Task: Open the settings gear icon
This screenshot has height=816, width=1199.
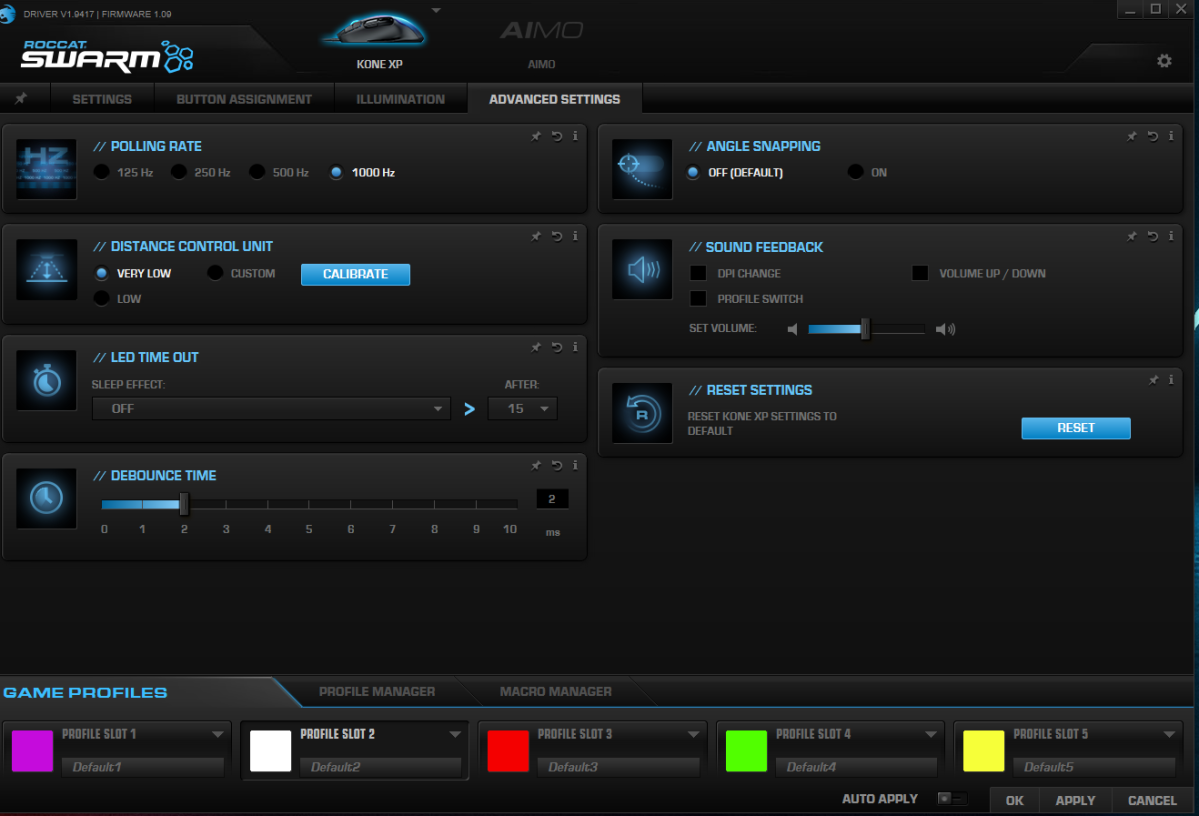Action: click(x=1164, y=60)
